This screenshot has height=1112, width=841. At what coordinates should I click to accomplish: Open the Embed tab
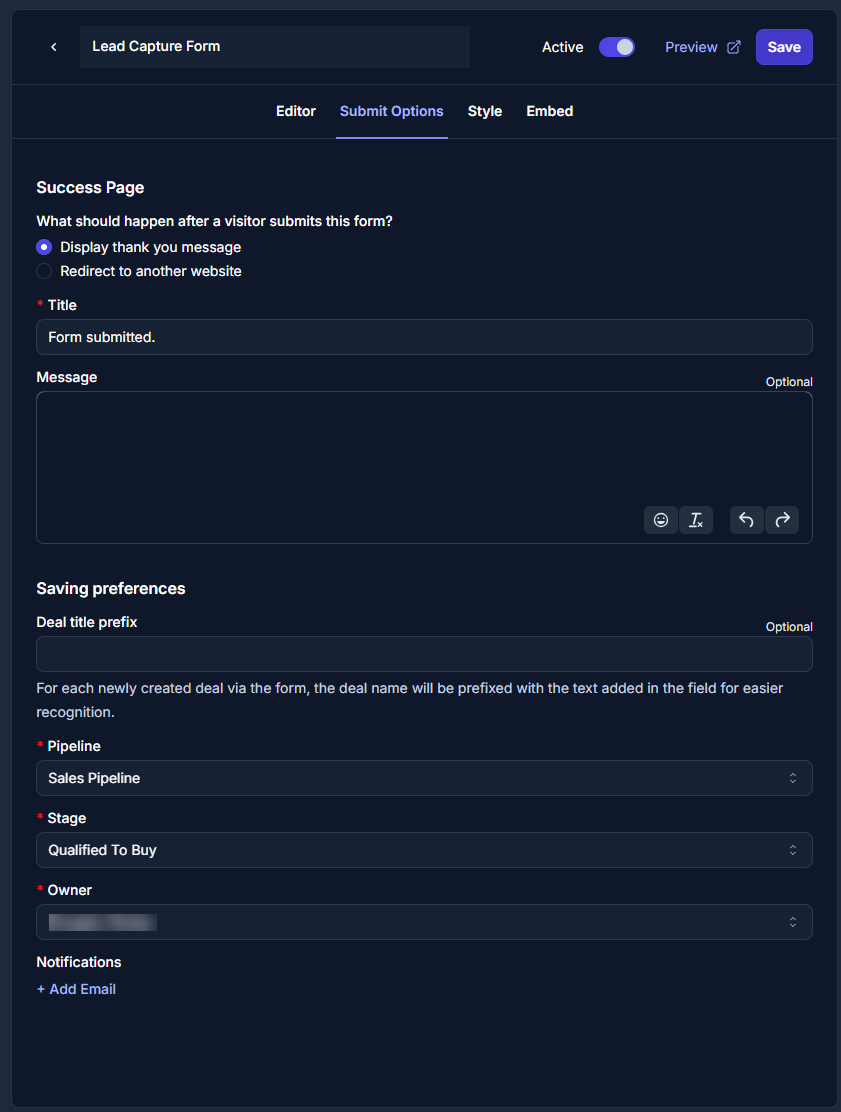click(x=549, y=111)
